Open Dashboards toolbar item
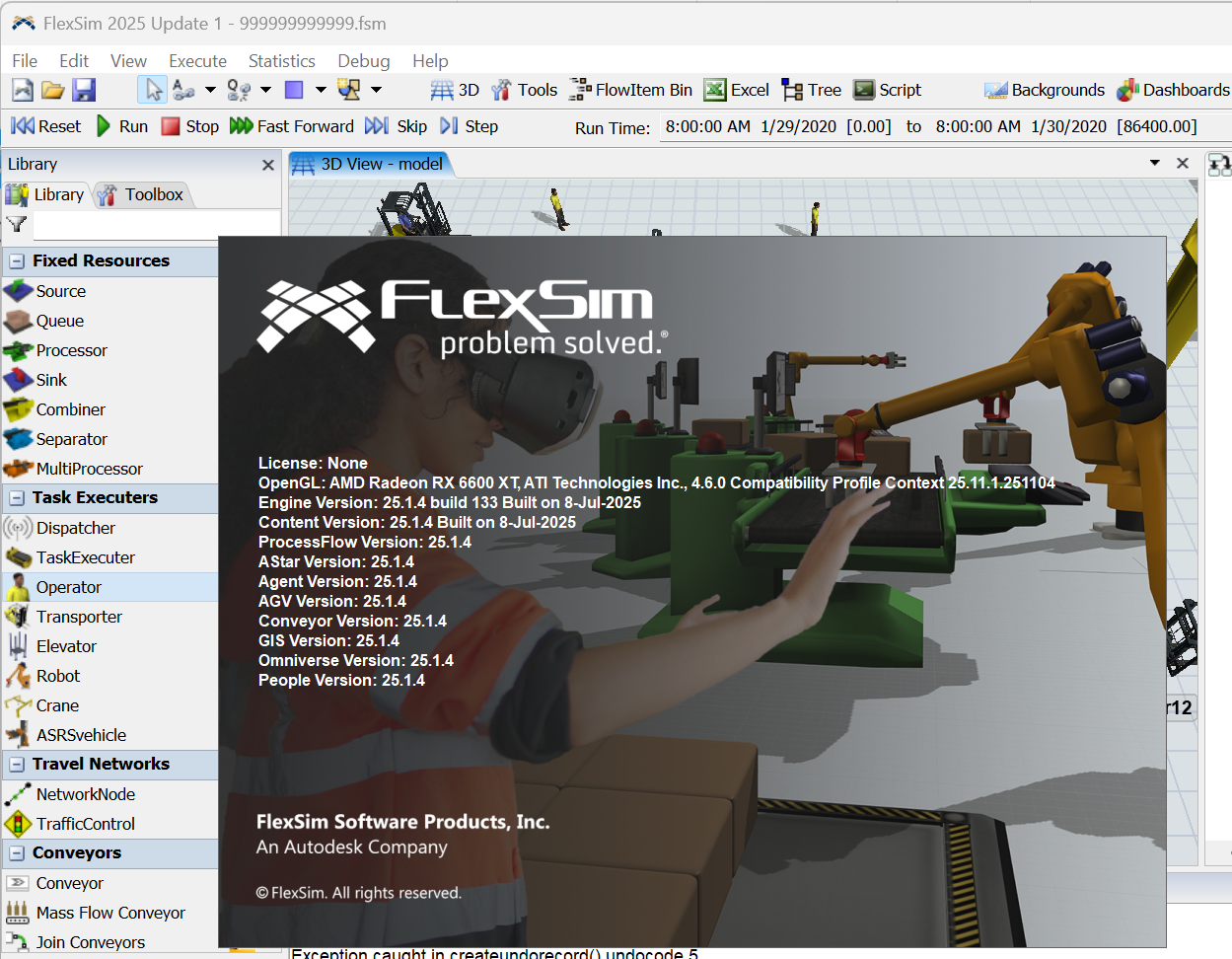Viewport: 1232px width, 959px height. (1173, 90)
